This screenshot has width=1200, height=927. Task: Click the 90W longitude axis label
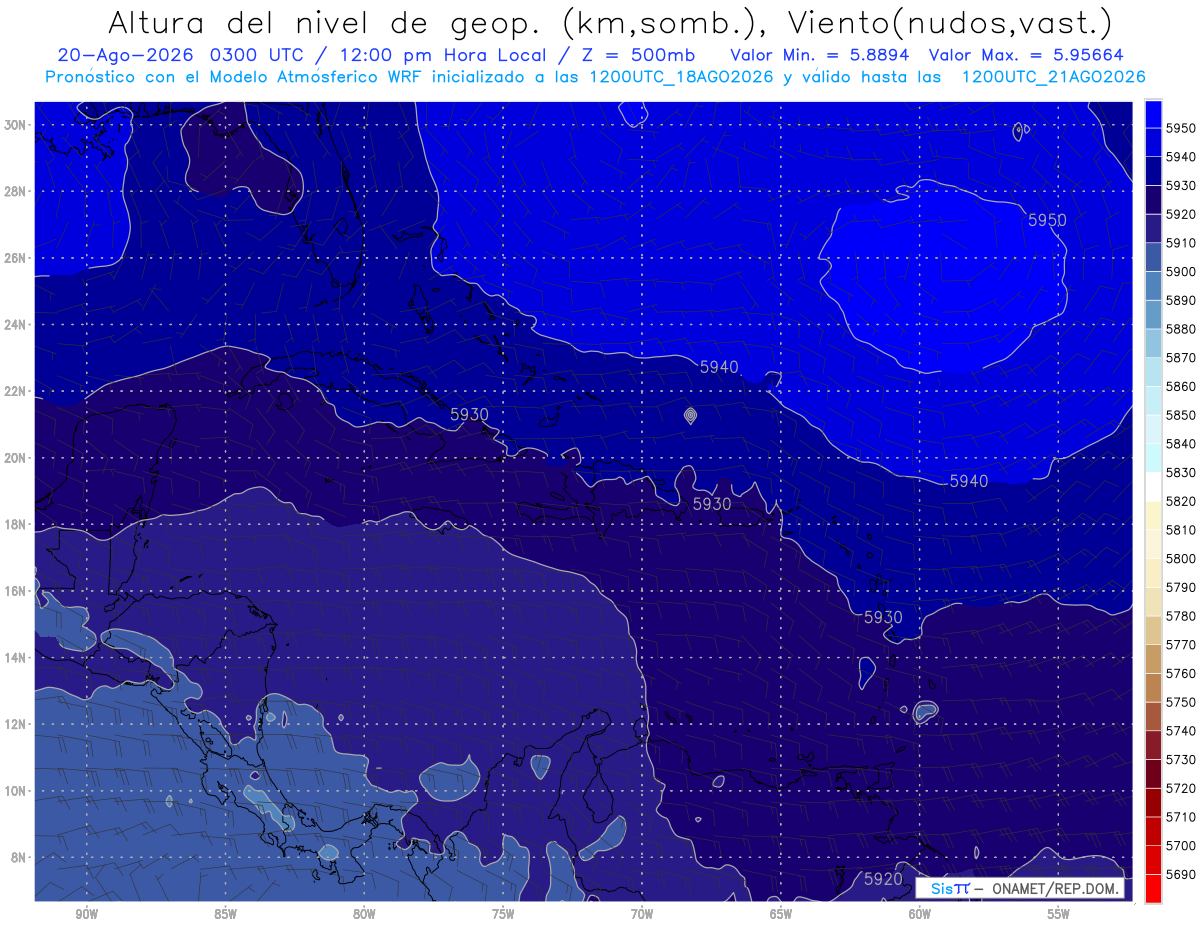coord(86,914)
